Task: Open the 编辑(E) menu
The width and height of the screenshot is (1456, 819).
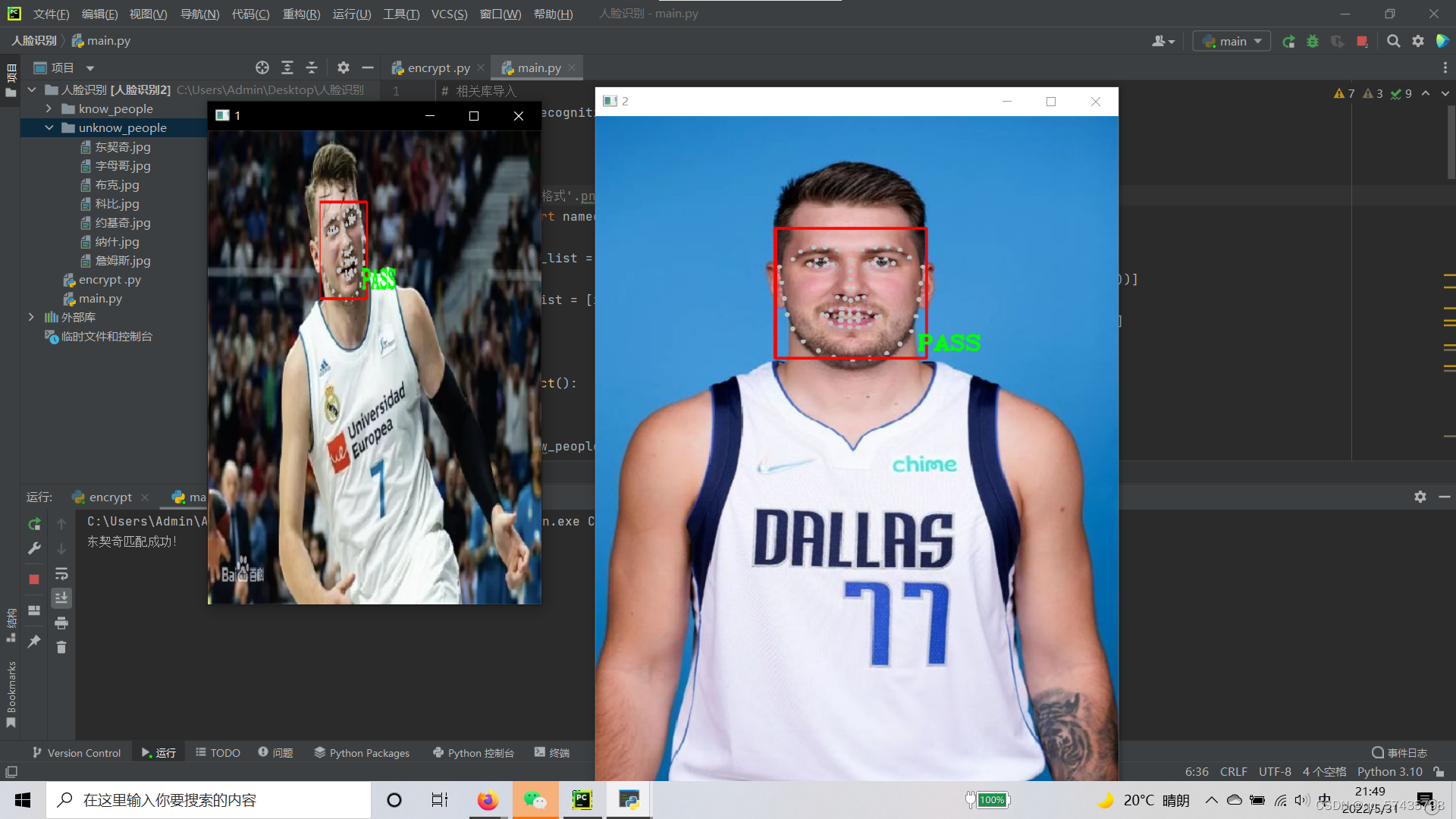Action: click(x=99, y=14)
